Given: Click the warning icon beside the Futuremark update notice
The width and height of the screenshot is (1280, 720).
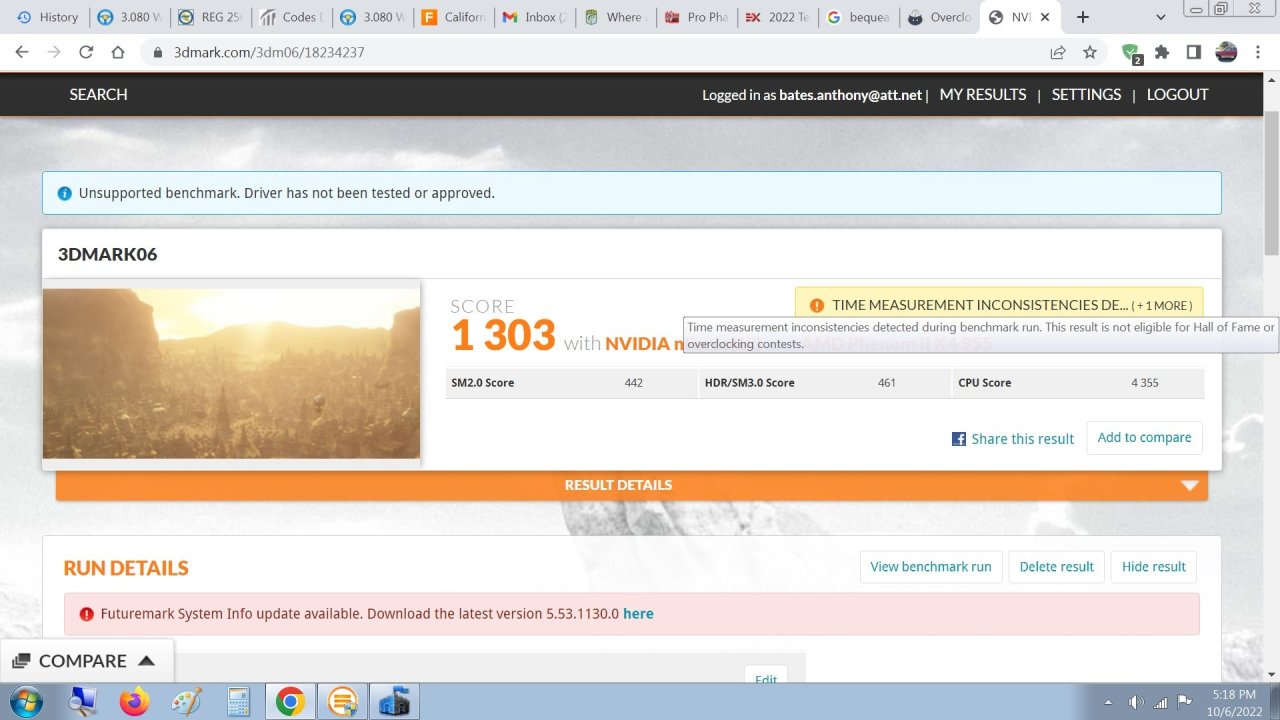Looking at the screenshot, I should click(x=87, y=613).
